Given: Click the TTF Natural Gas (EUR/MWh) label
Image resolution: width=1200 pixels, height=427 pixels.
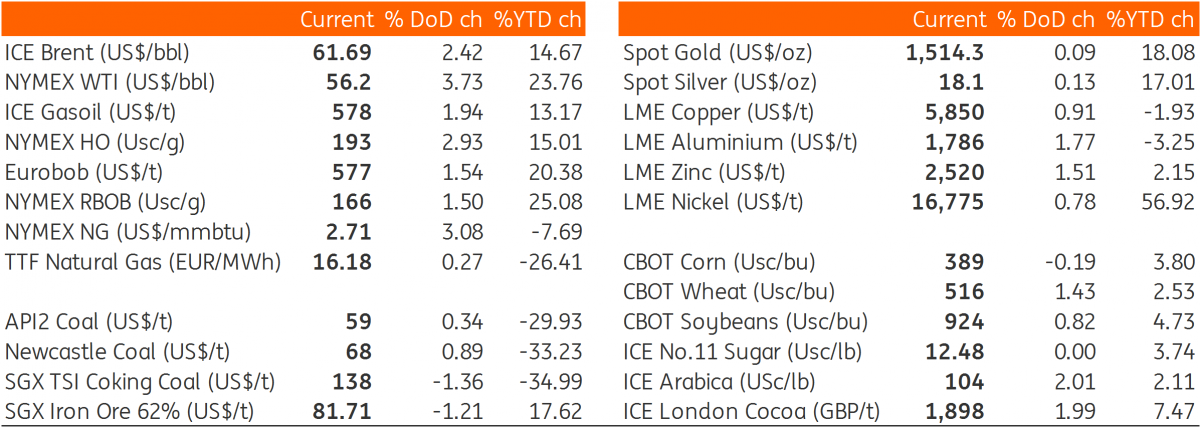Looking at the screenshot, I should 143,262.
